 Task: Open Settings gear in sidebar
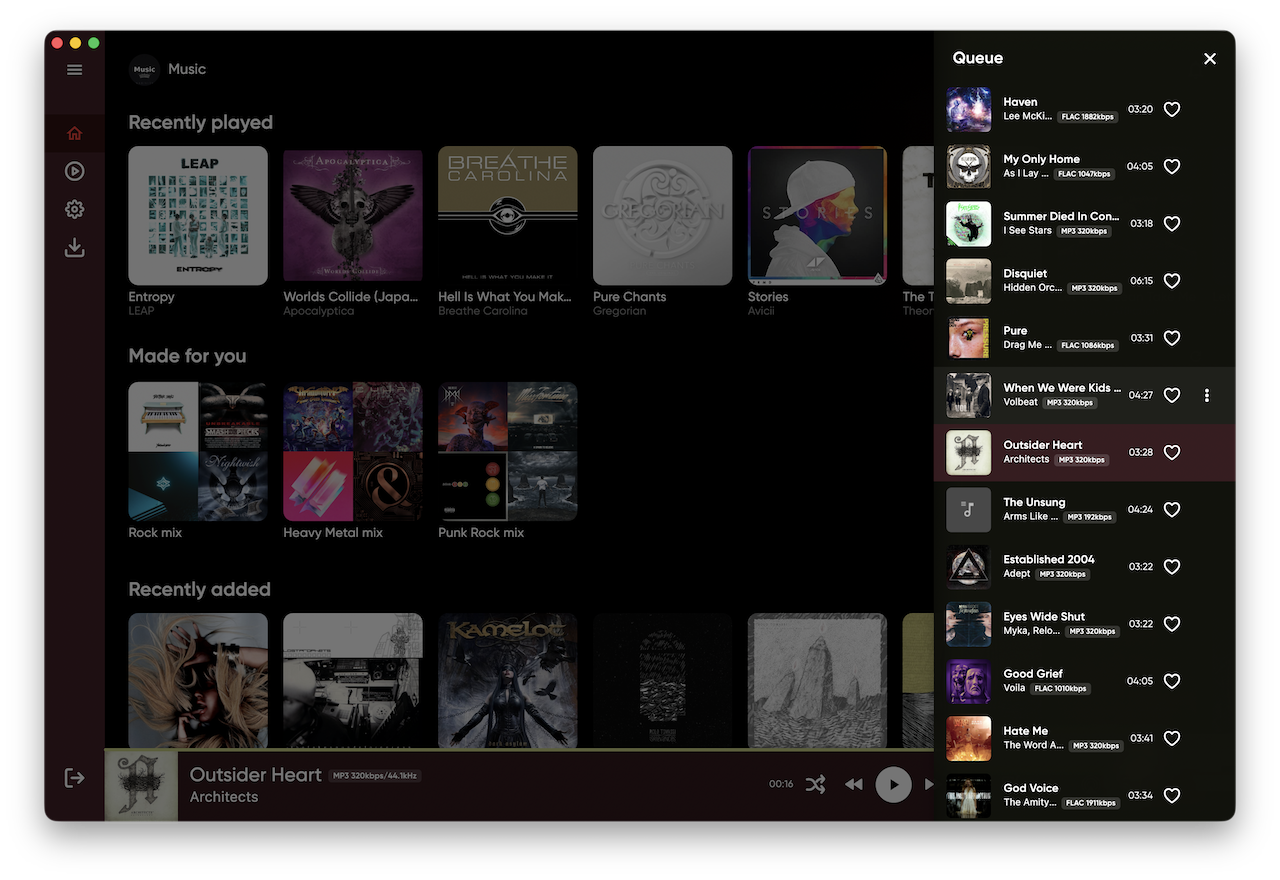[x=74, y=209]
